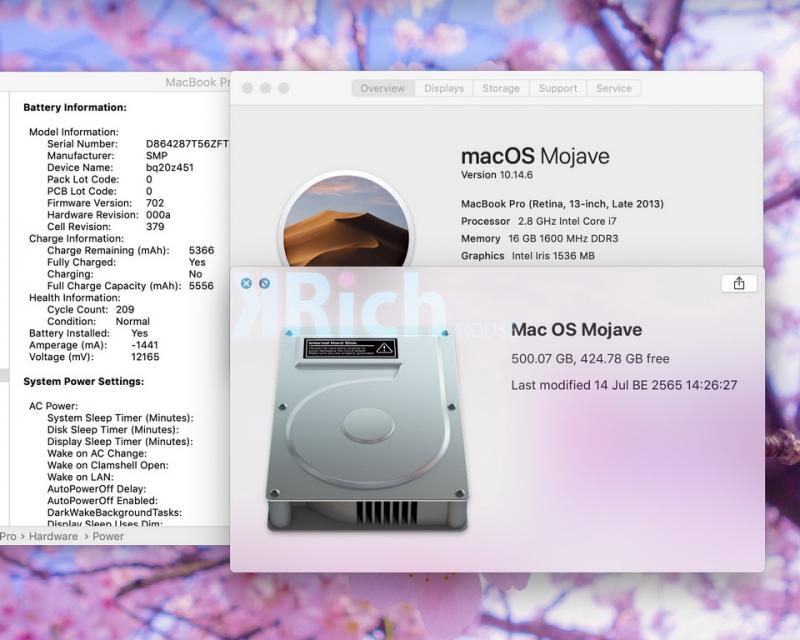The image size is (800, 640).
Task: Click "Disk Sleep Timer (Minutes):" row
Action: (x=113, y=430)
